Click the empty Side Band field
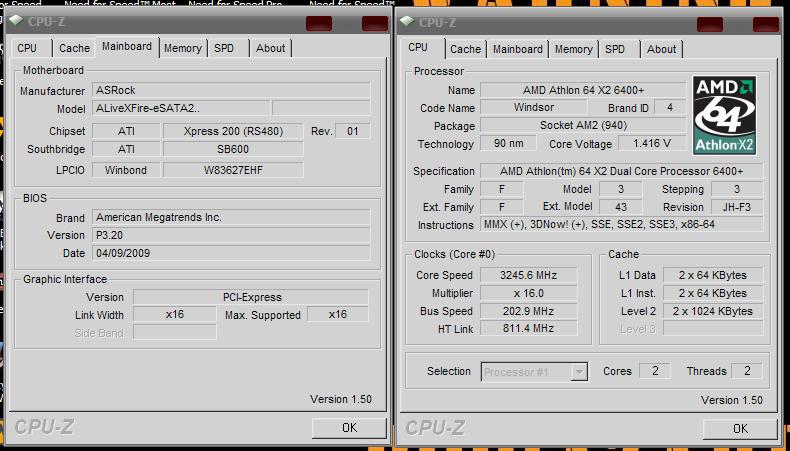 [x=175, y=332]
